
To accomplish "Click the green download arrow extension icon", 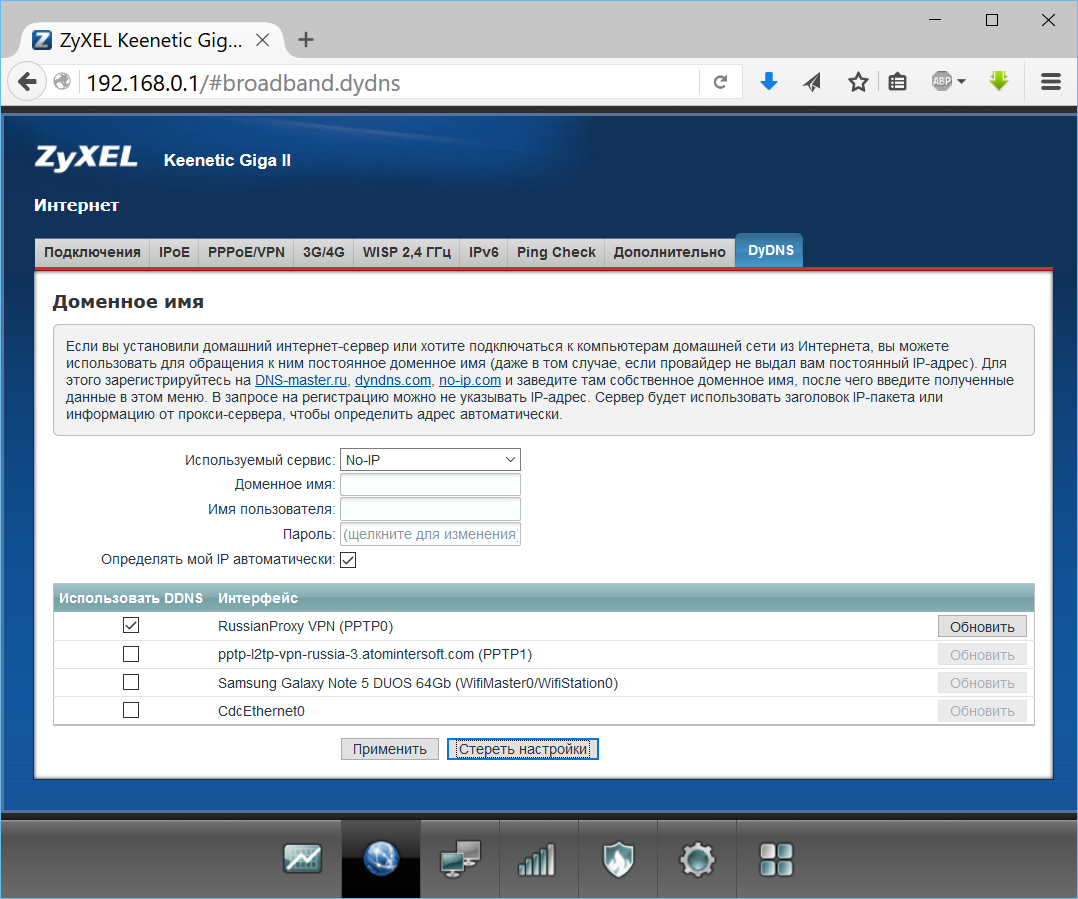I will tap(999, 81).
